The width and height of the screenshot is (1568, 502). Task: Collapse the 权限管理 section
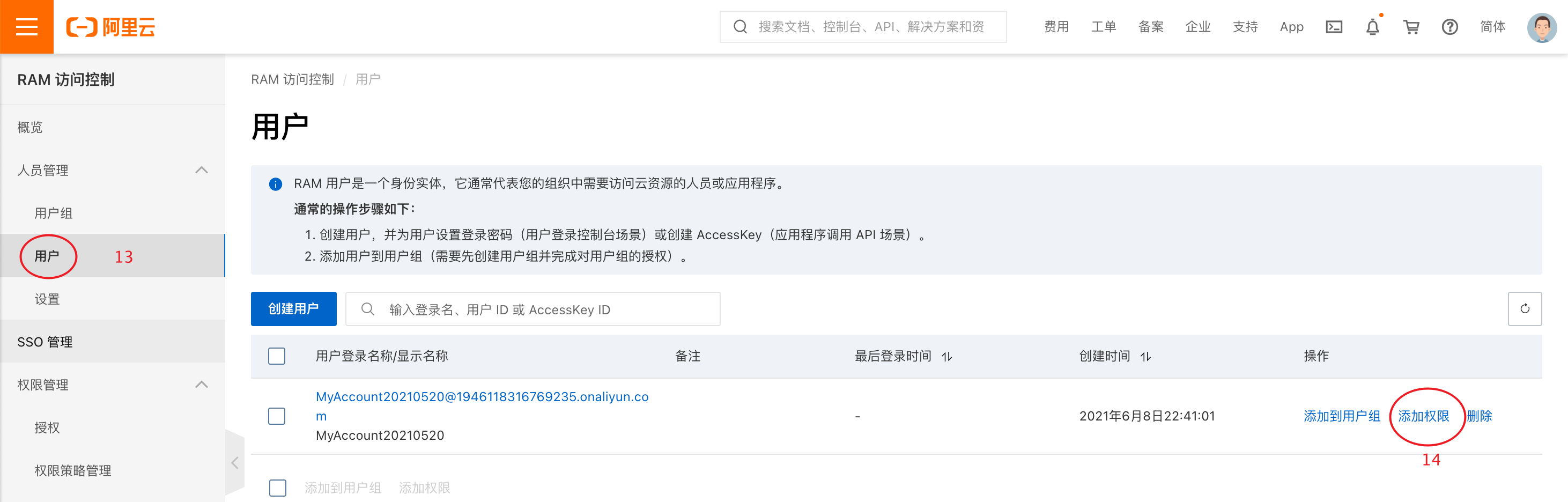pos(202,385)
